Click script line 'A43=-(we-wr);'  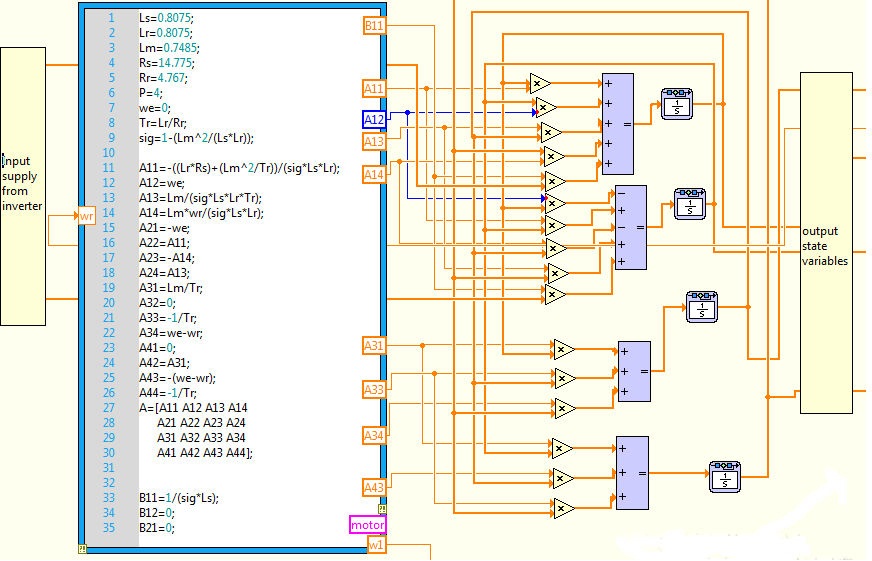tap(177, 378)
